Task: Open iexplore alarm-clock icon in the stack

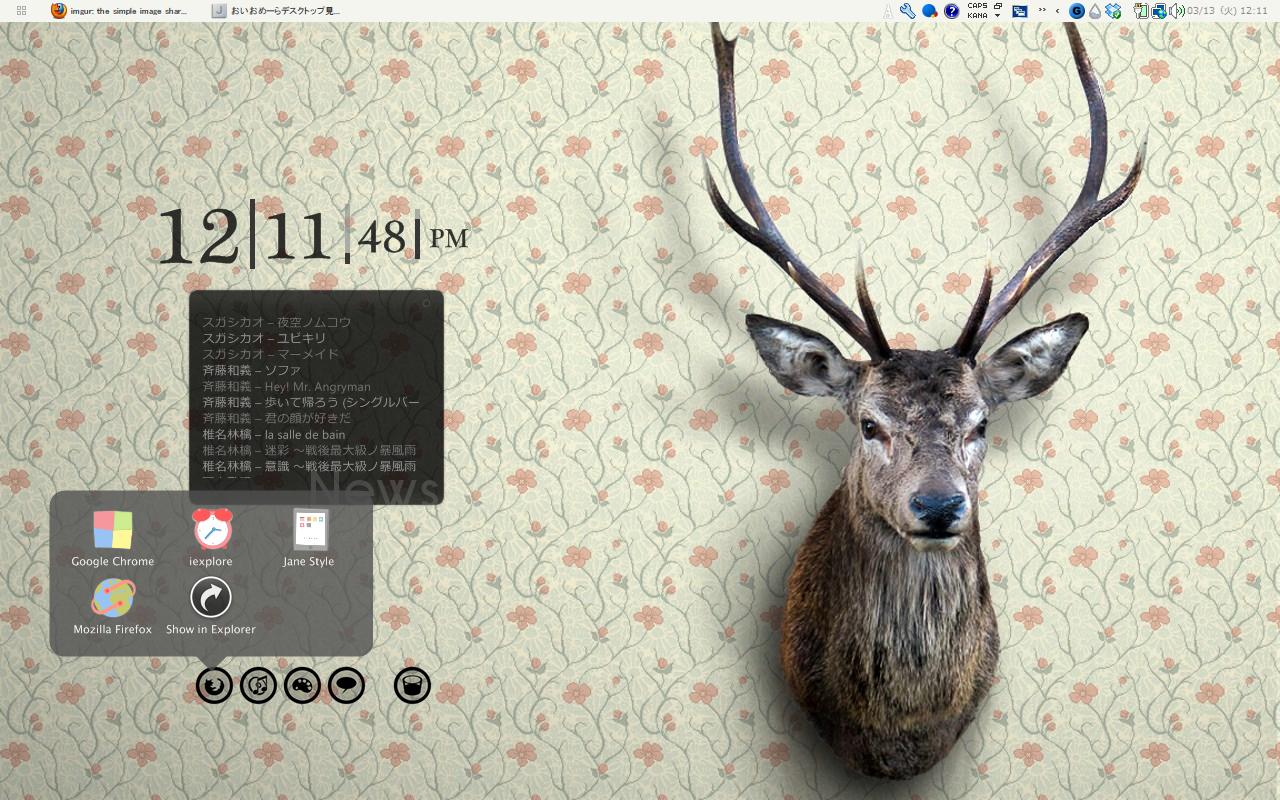Action: [212, 529]
